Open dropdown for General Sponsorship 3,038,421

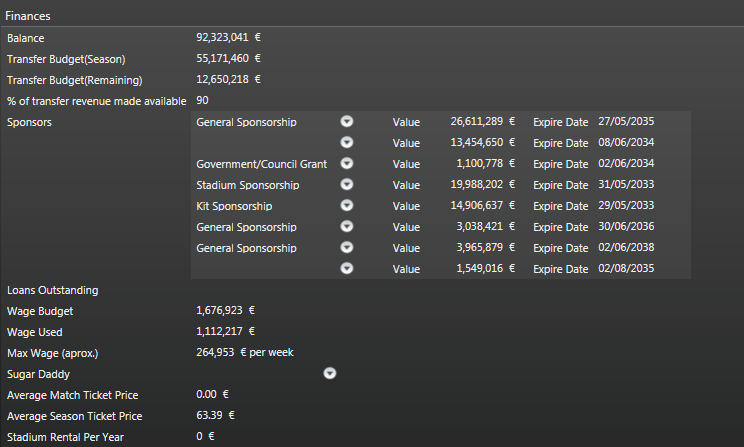(347, 226)
